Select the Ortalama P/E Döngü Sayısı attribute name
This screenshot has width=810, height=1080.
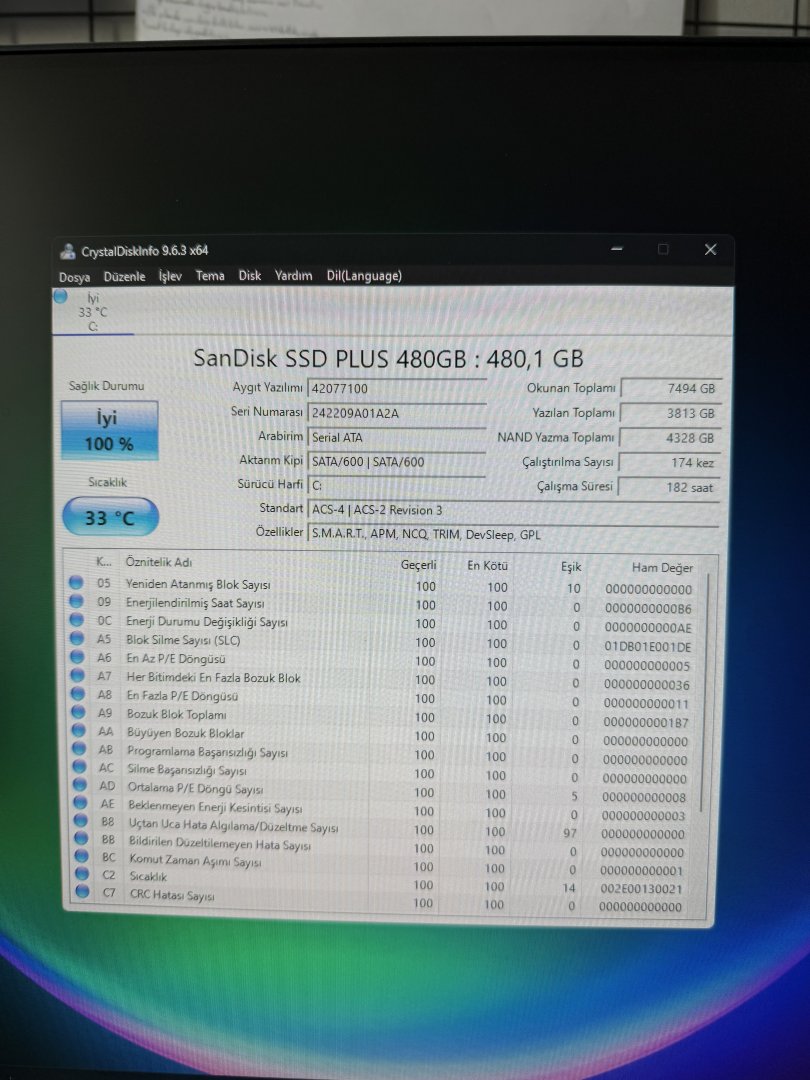click(x=196, y=788)
